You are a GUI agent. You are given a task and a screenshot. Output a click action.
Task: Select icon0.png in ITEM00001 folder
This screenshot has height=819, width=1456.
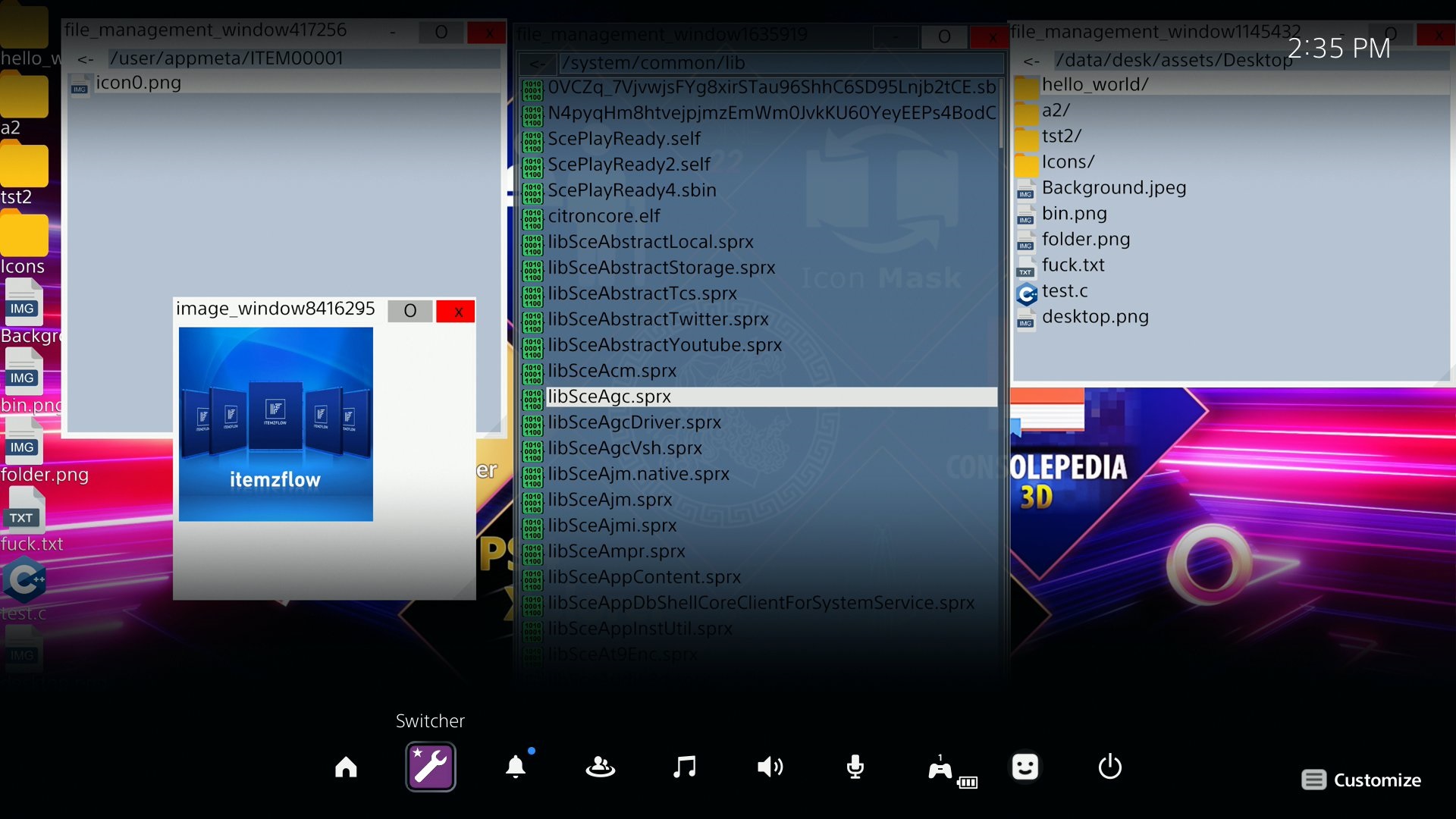click(x=138, y=83)
